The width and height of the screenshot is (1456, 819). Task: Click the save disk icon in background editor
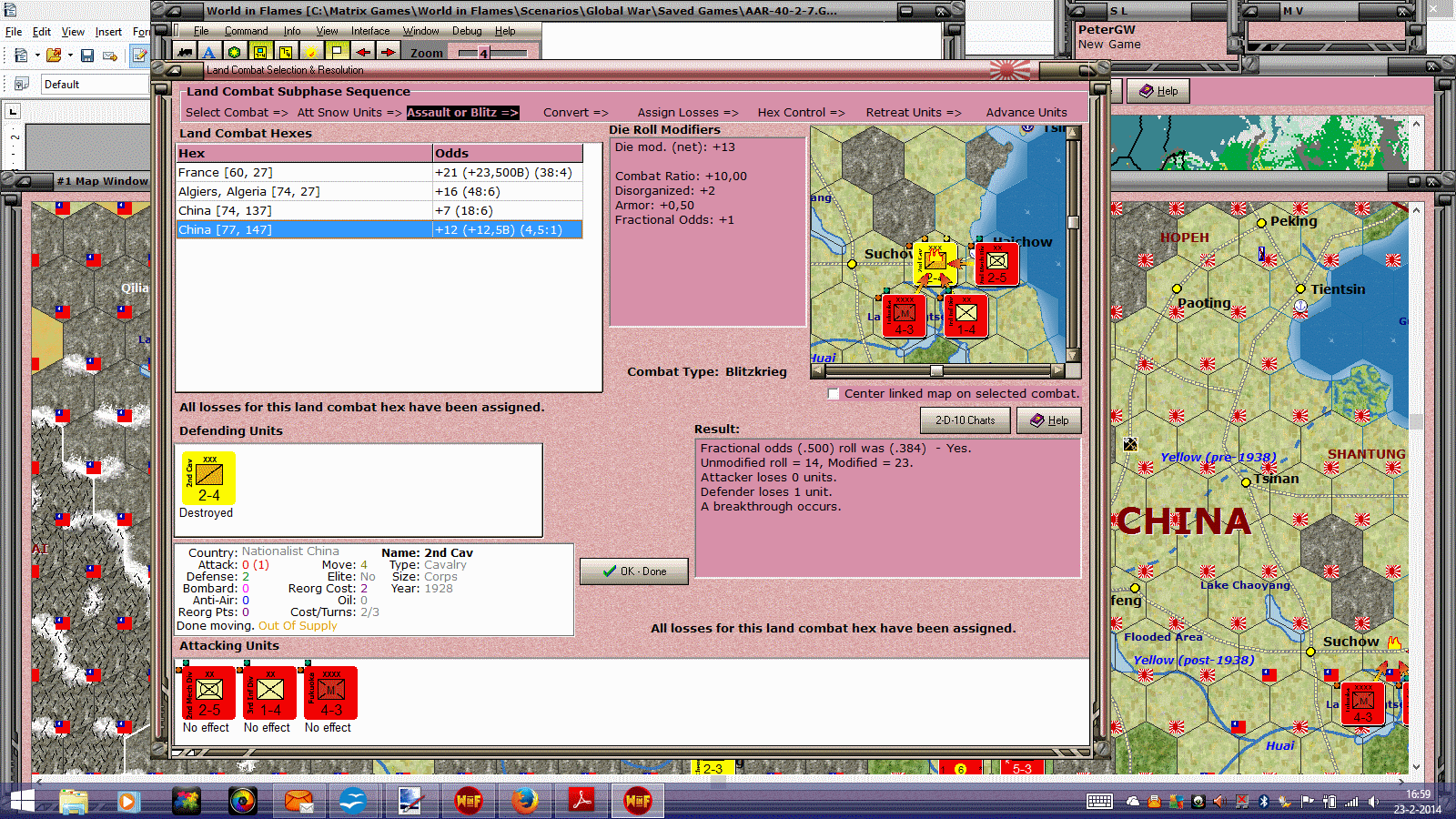[87, 56]
